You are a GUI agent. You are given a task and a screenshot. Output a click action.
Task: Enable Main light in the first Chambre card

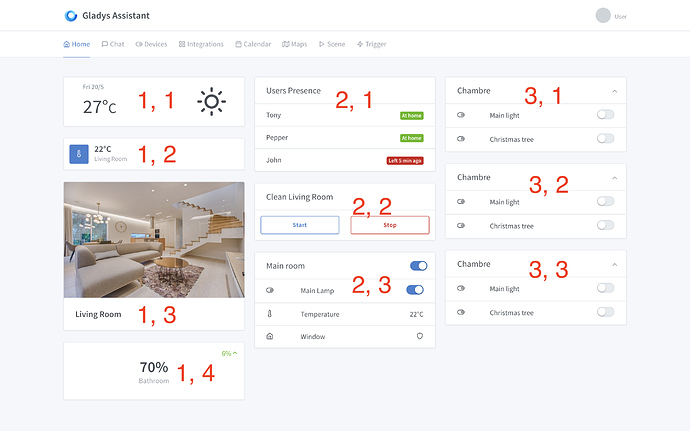coord(606,115)
